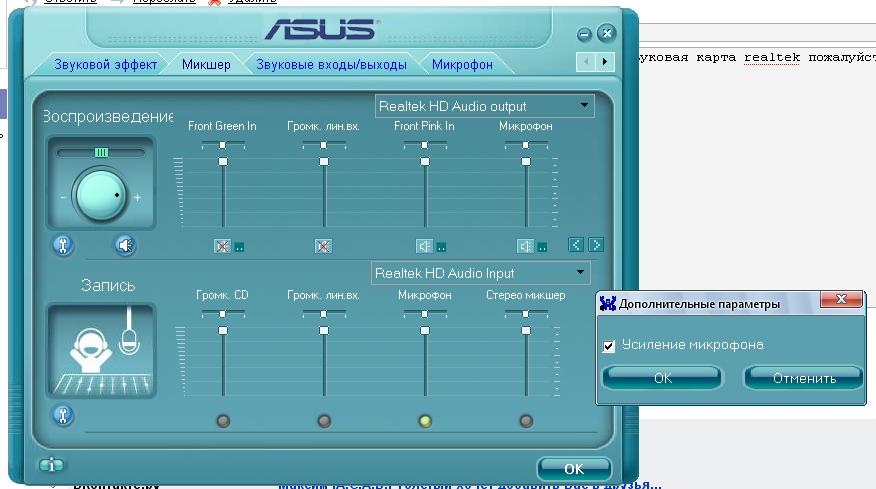
Task: Click the information icon at bottom left
Action: point(51,464)
